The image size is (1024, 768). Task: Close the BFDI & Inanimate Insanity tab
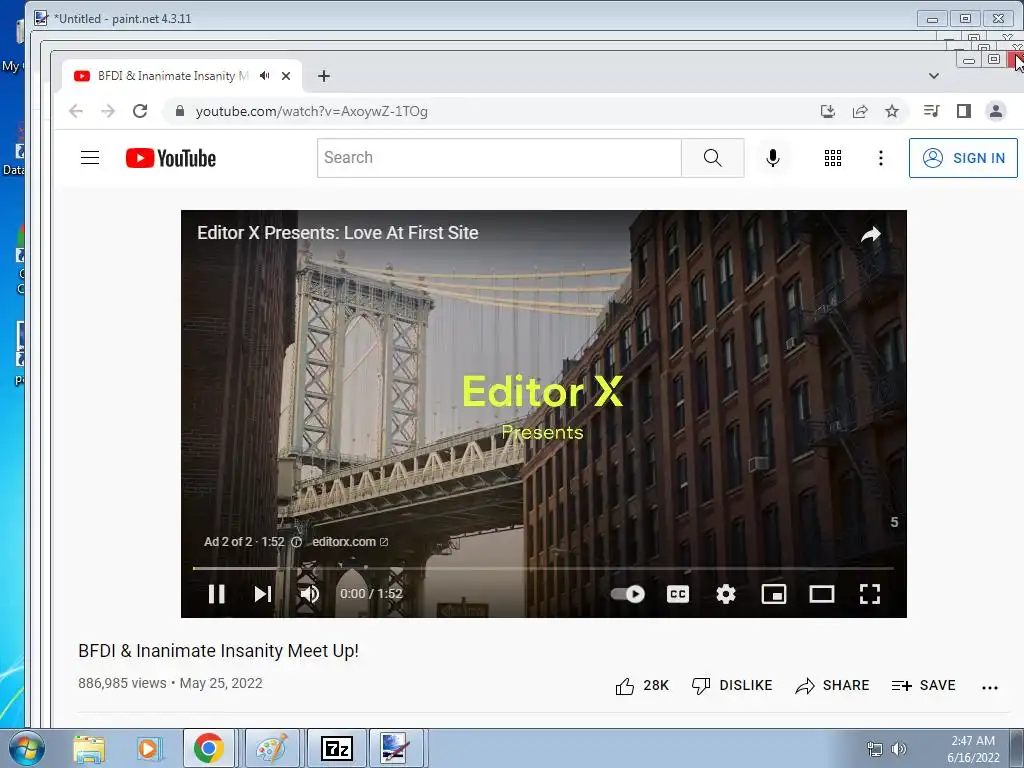286,76
